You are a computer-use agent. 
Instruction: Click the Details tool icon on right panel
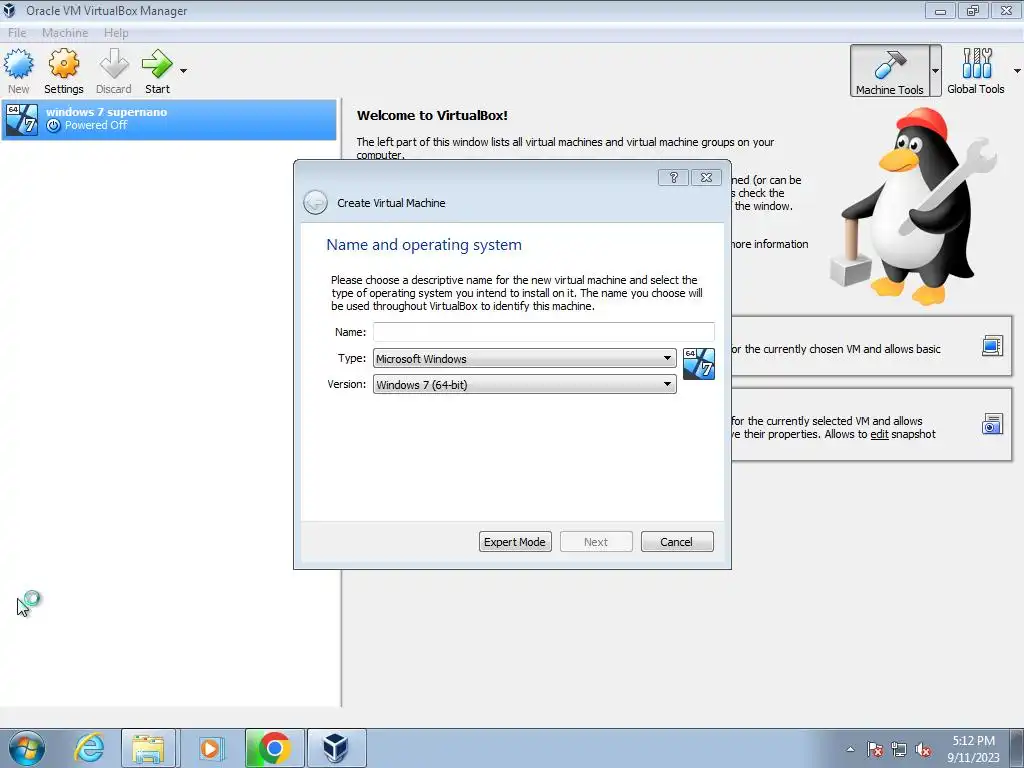click(992, 345)
